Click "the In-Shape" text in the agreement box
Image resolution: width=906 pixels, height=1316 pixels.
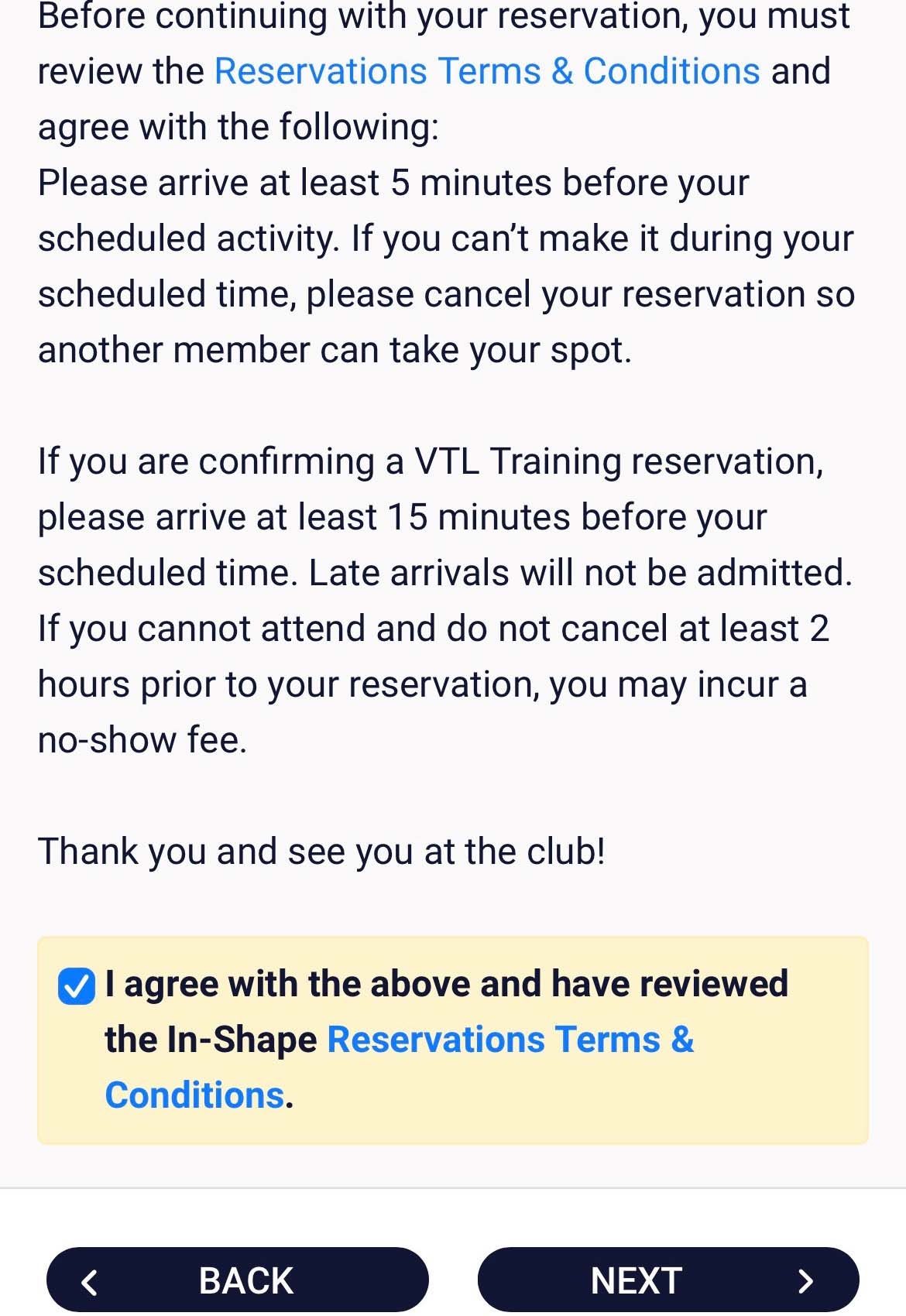[211, 1040]
